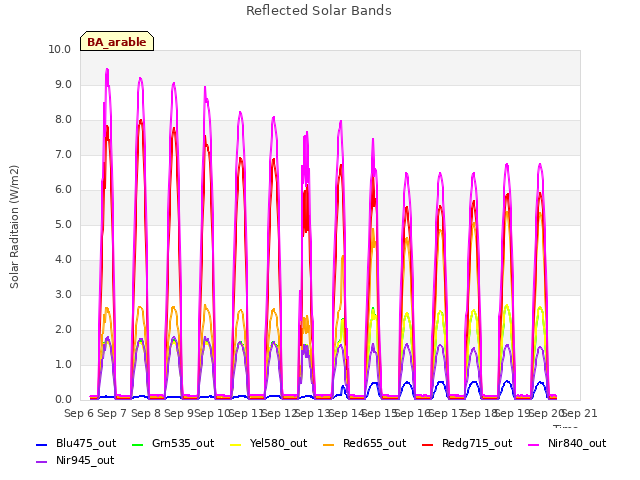Screen dimensions: 640x480
Task: Click the Sep 9 x-axis date label
Action: point(179,413)
